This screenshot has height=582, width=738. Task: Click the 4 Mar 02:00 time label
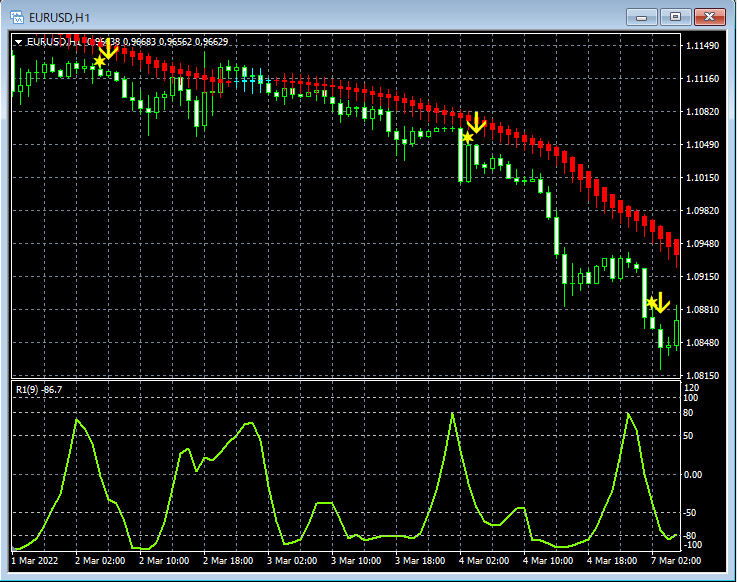coord(484,561)
